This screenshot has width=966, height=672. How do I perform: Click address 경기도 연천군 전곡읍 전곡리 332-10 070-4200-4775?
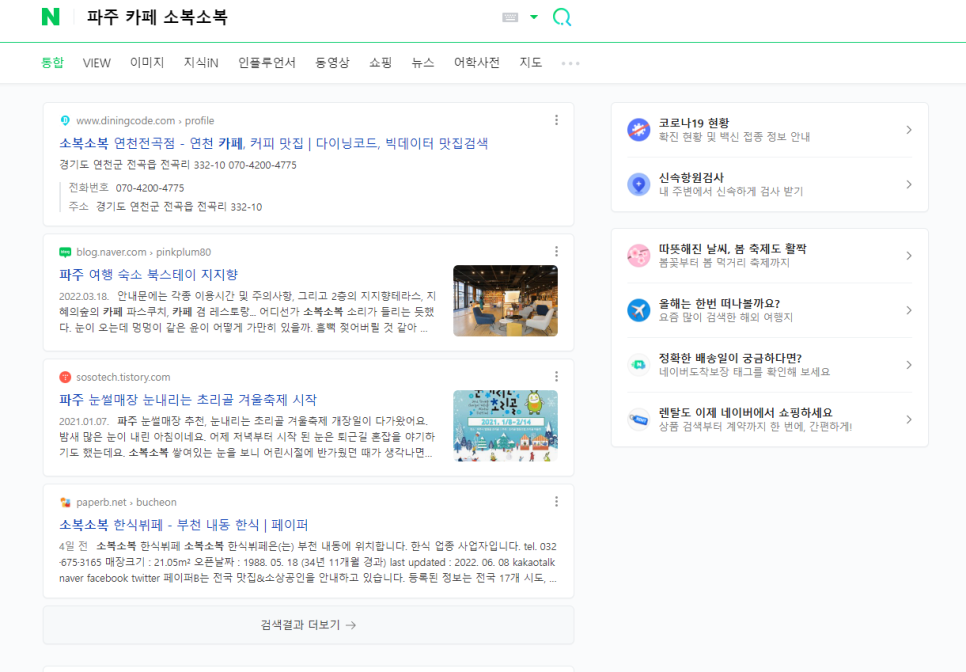(x=177, y=165)
